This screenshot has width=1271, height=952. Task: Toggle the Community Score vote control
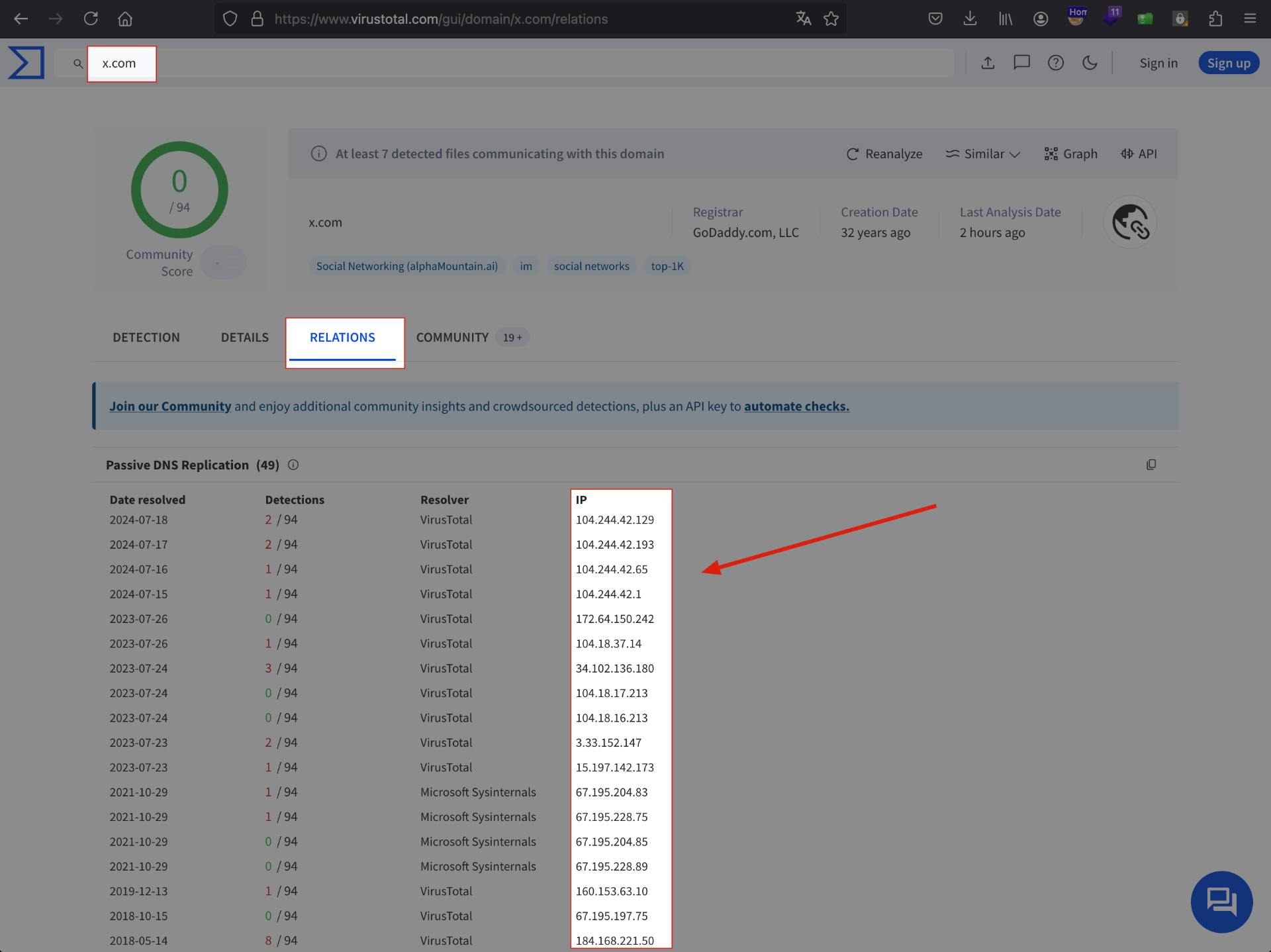[x=223, y=263]
